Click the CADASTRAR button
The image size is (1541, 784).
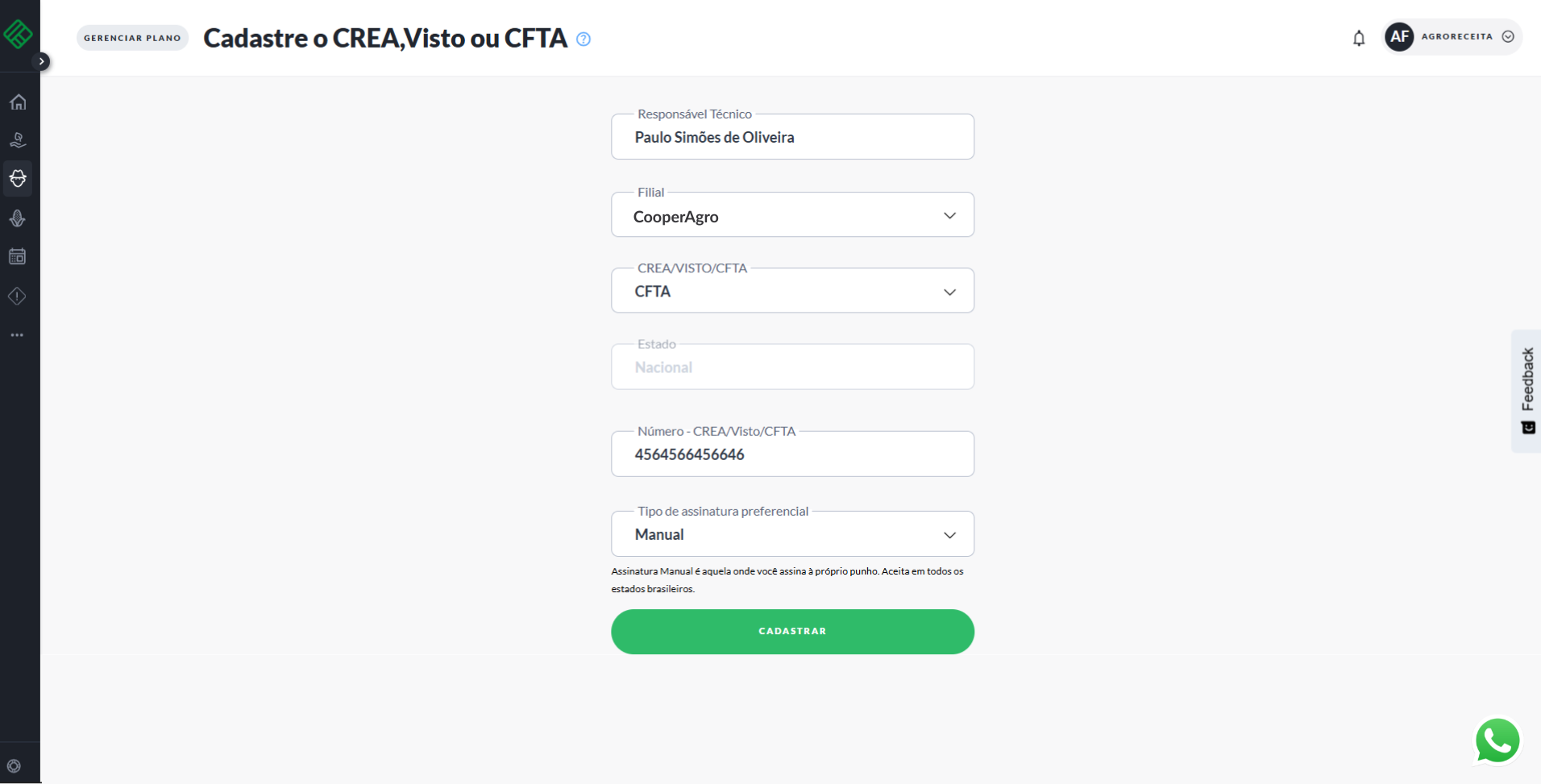click(792, 632)
